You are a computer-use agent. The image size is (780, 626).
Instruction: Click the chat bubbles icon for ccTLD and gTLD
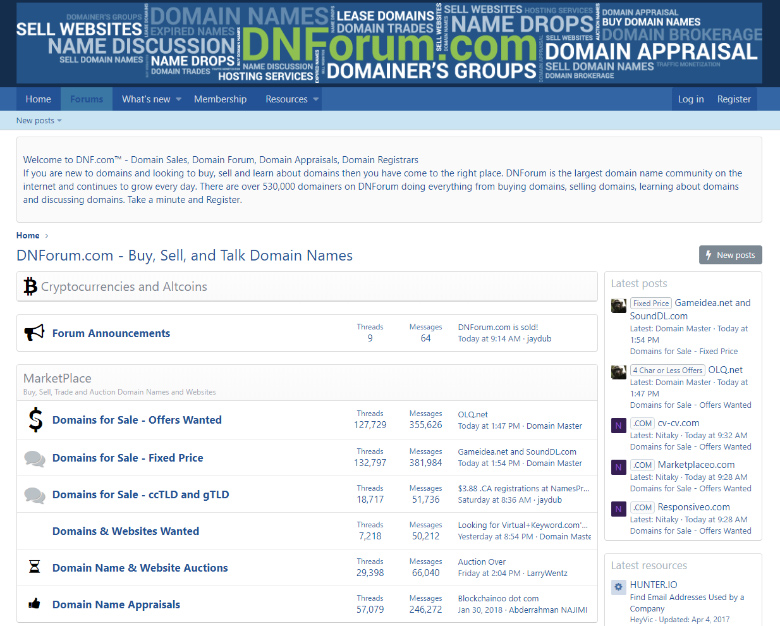[x=35, y=495]
